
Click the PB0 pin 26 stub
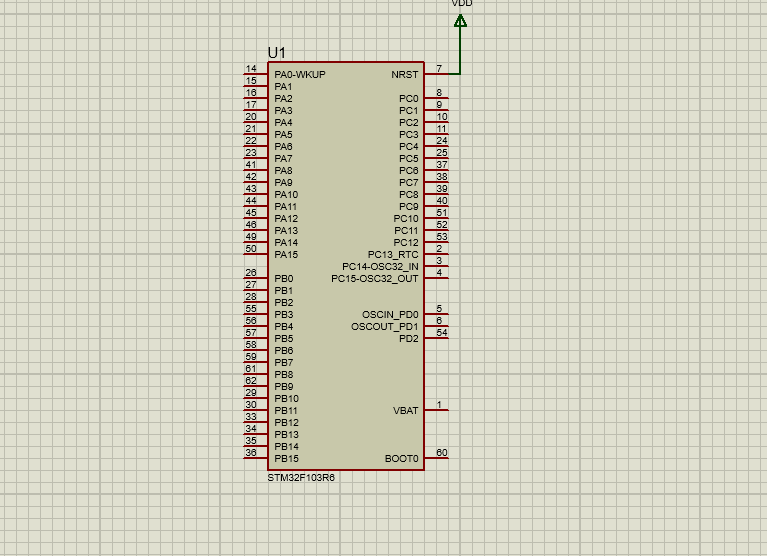pos(256,278)
